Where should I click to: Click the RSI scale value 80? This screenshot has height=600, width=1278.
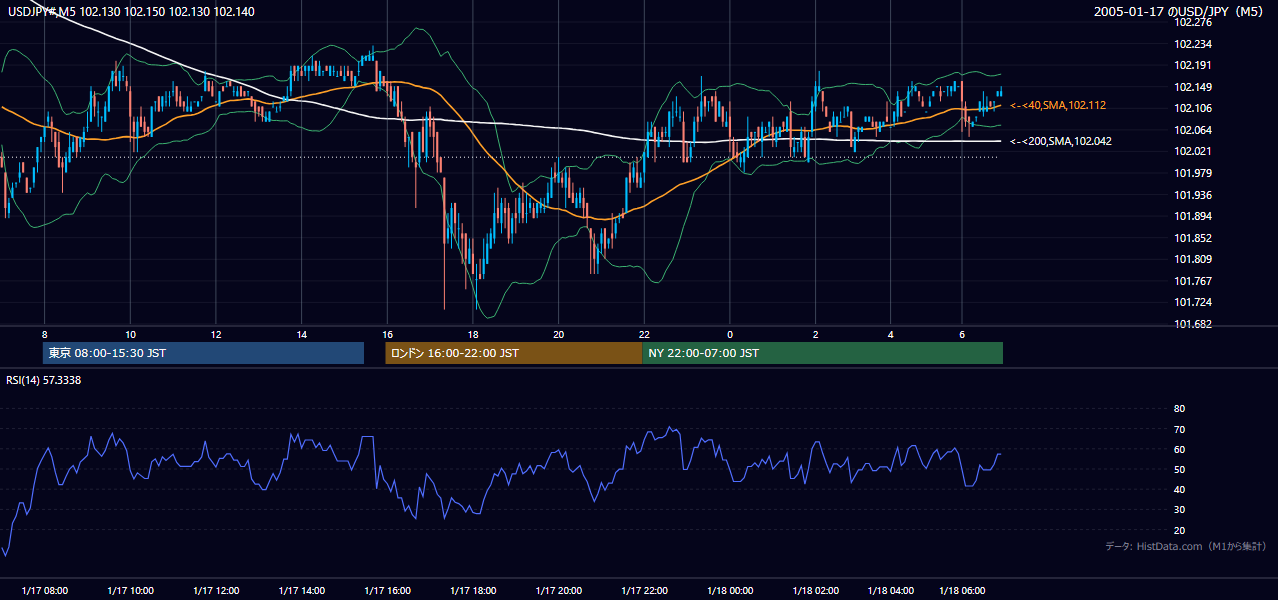[x=1179, y=409]
